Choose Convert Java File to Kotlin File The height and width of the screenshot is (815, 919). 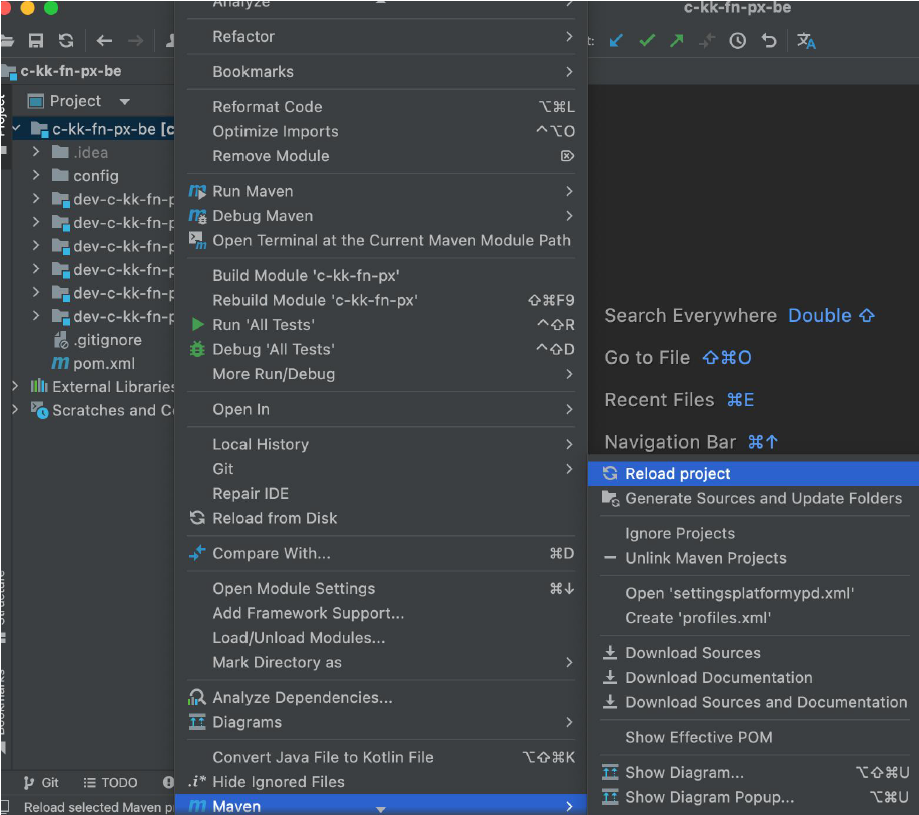(x=381, y=757)
